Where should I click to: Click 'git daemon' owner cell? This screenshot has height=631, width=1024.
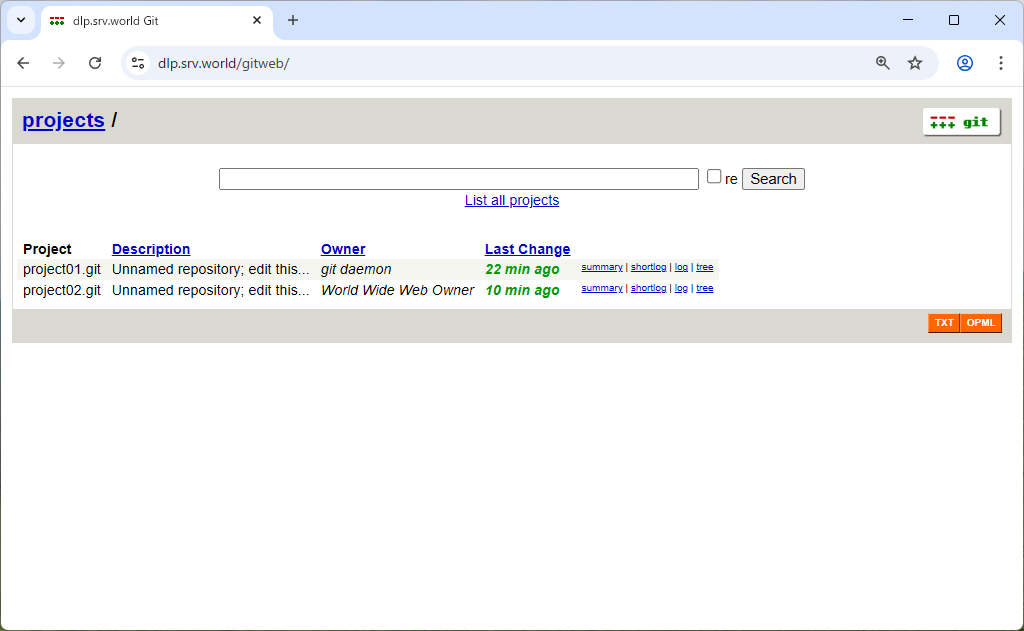356,270
